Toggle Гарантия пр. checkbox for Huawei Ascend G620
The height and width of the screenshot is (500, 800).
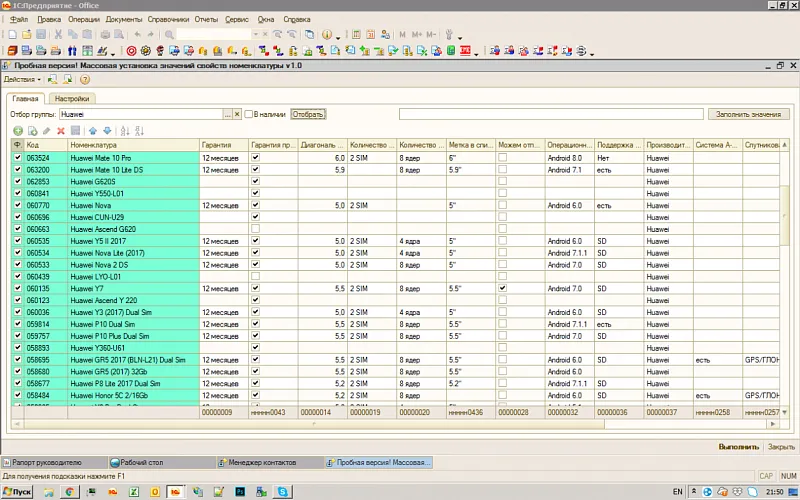(x=256, y=229)
